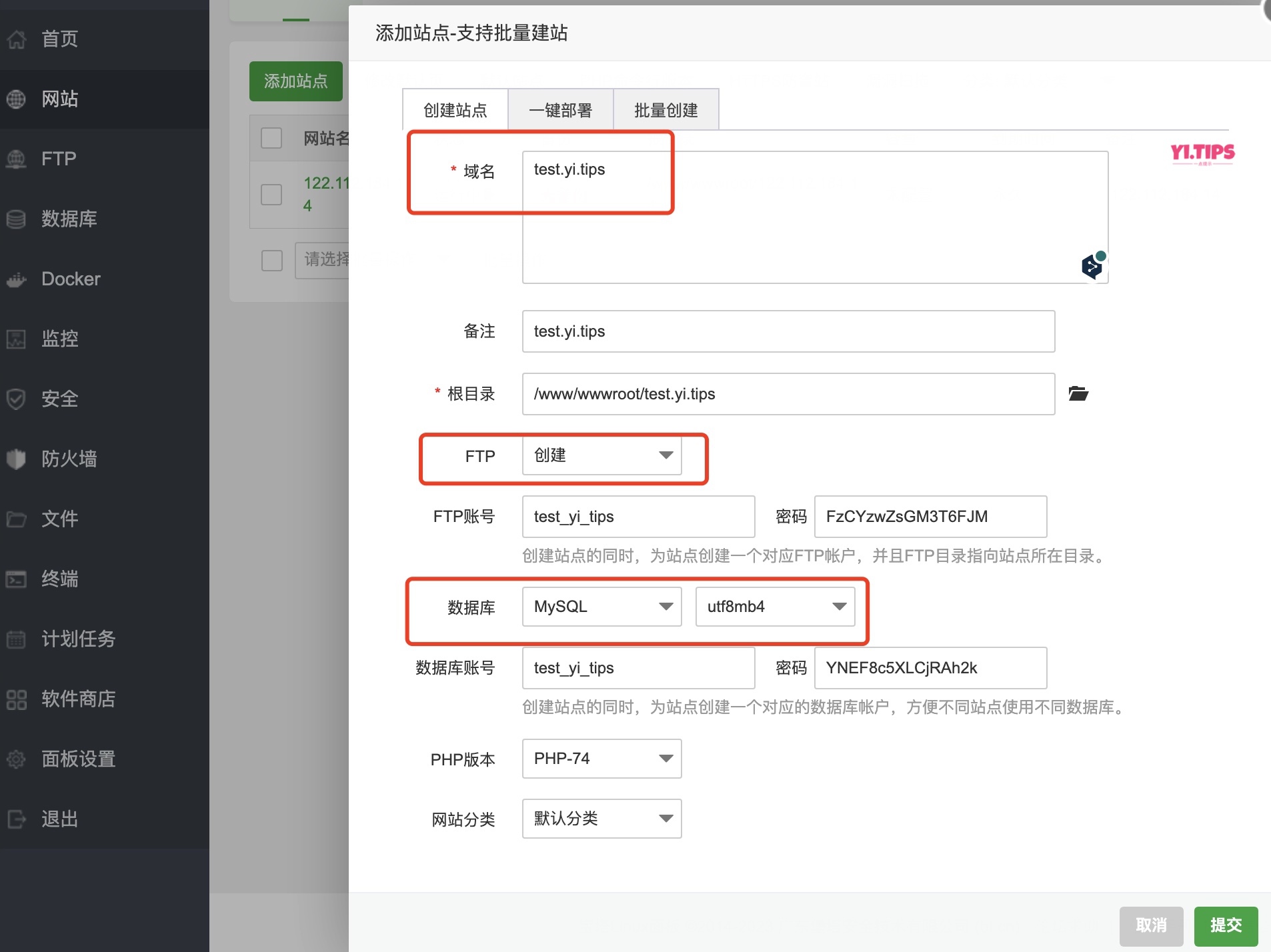
Task: Switch to the 批量创建 tab
Action: (x=666, y=109)
